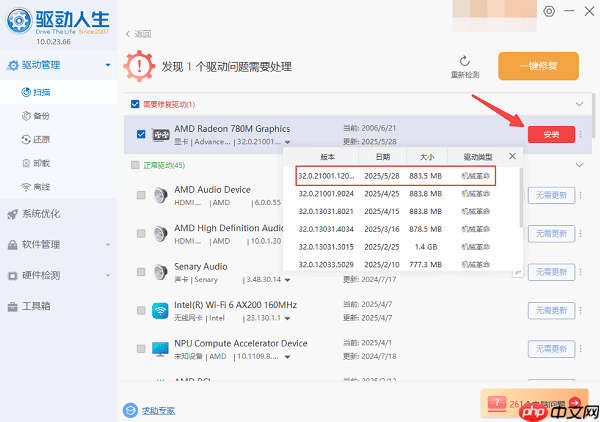Screen dimensions: 600x422
Task: Collapse the 需要修复驱动 section chevron
Action: pos(579,104)
